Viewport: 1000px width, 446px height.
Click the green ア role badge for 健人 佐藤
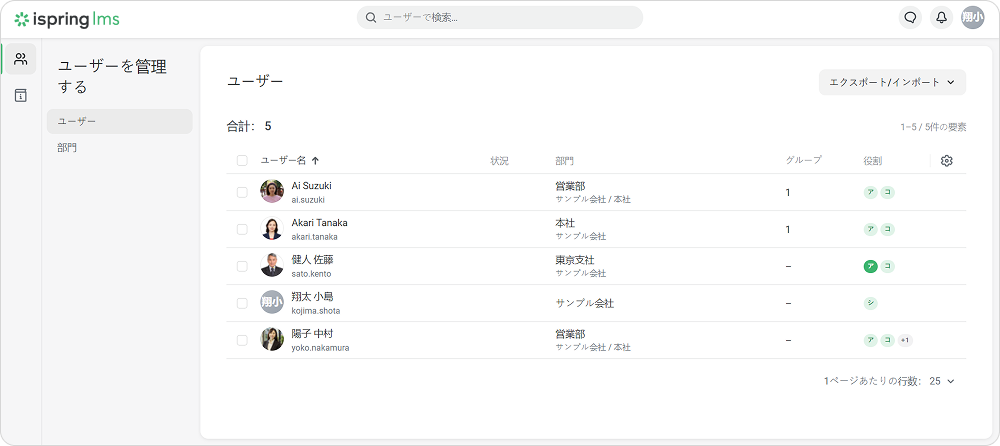(870, 266)
